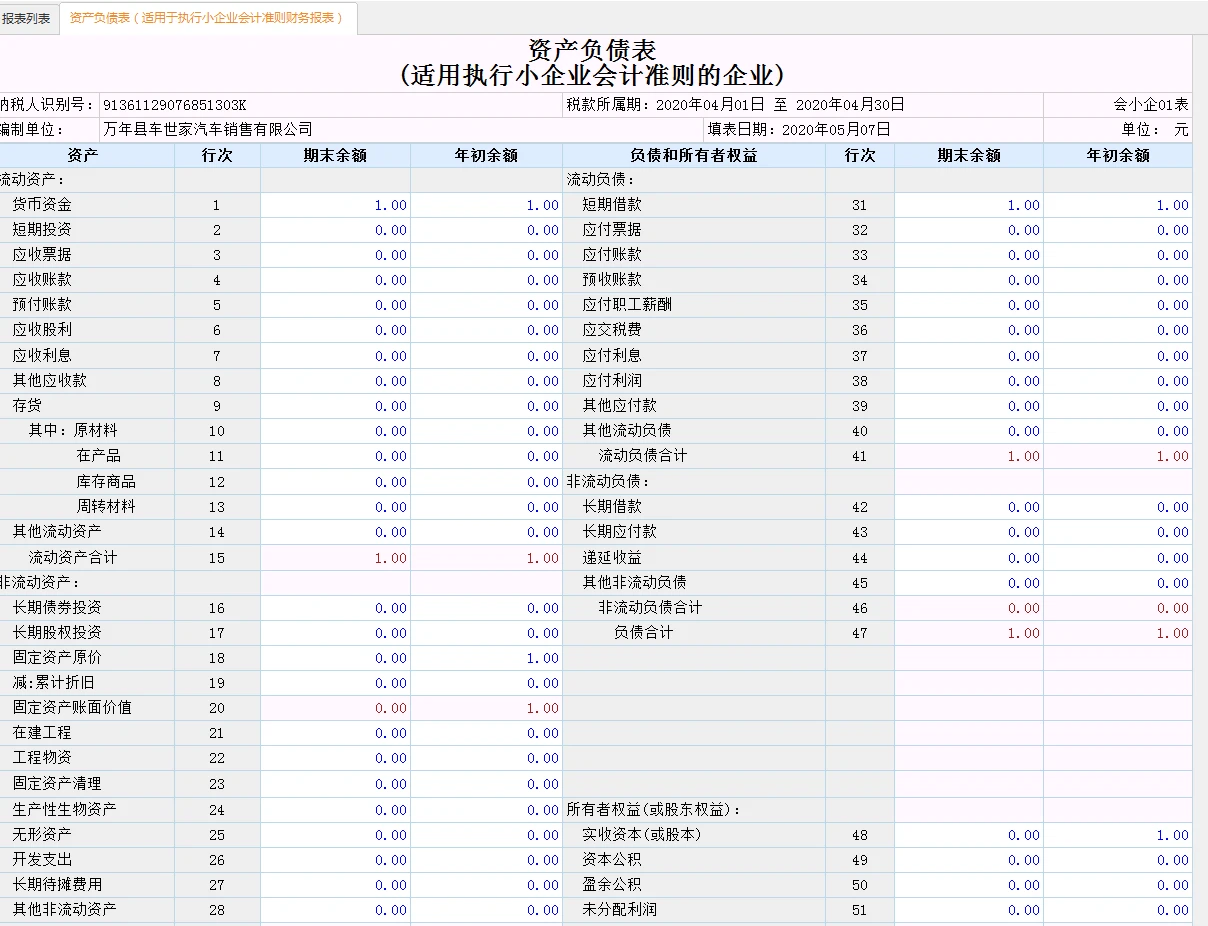Click the 负债和所有者权益 column header
This screenshot has height=926, width=1208.
point(694,156)
